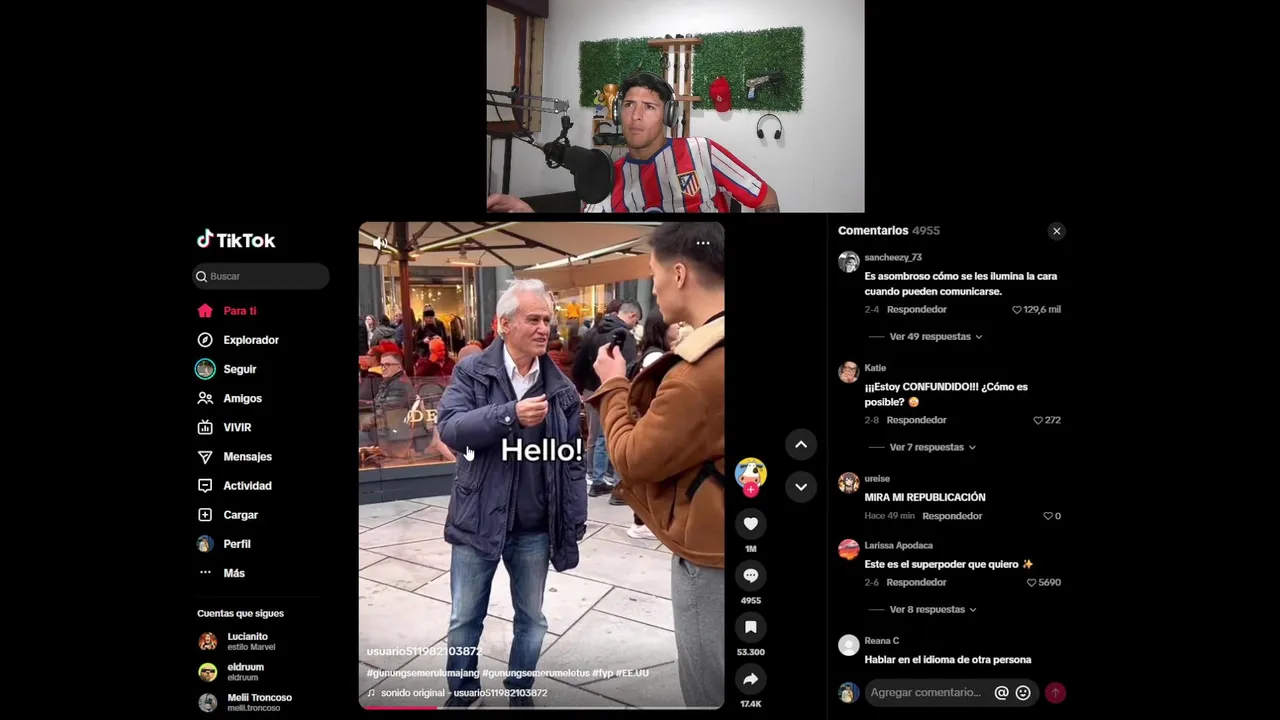This screenshot has height=720, width=1280.
Task: Reply to Larissa Apodaca's comment
Action: tap(916, 582)
